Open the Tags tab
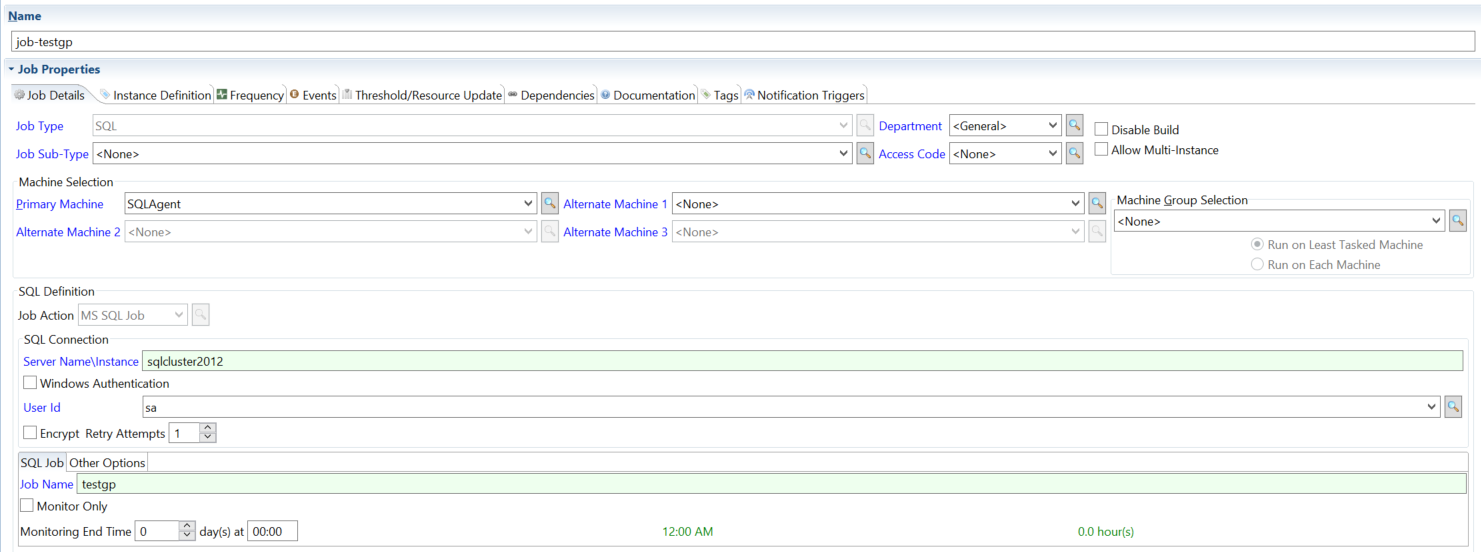 [x=720, y=95]
